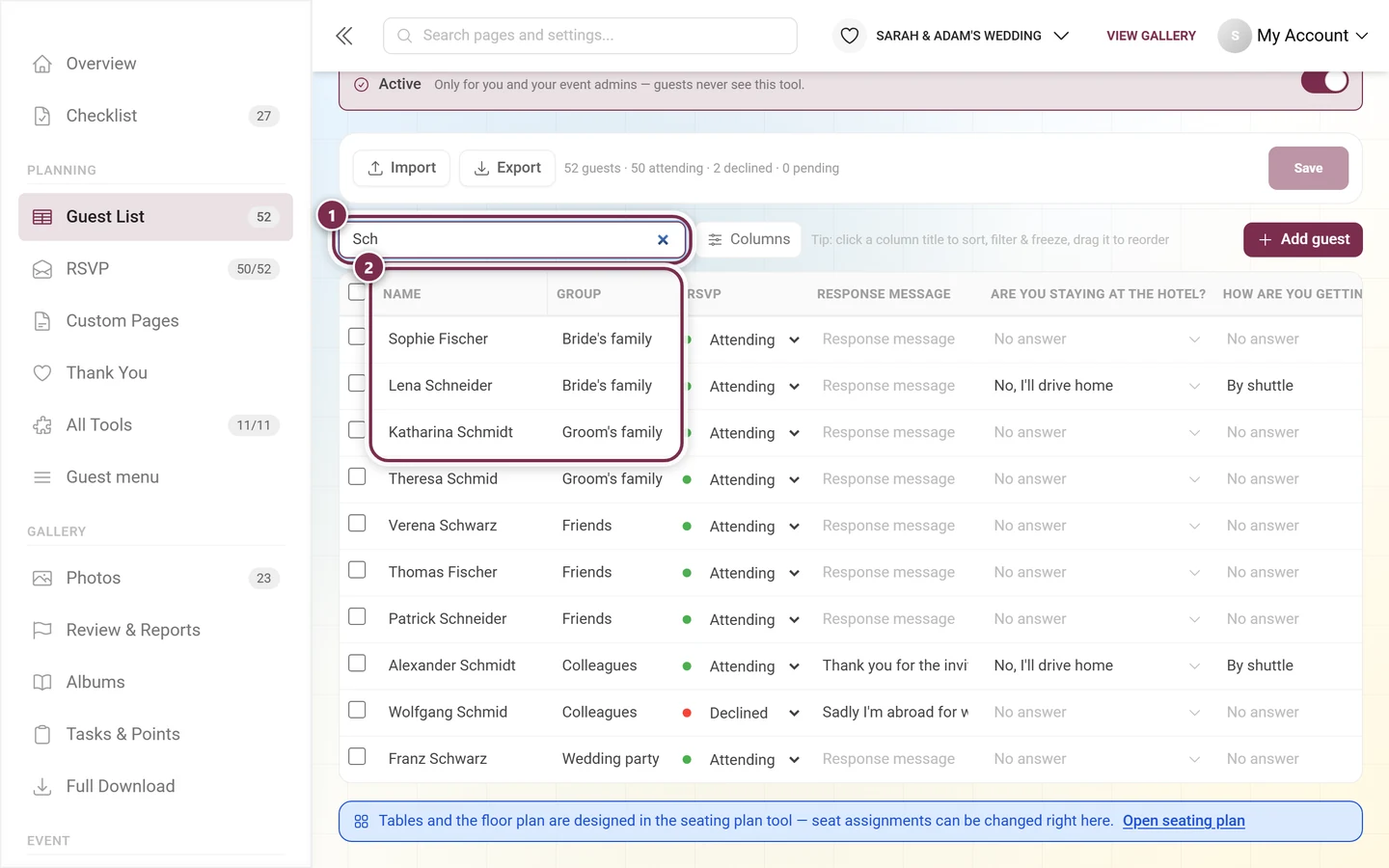Viewport: 1389px width, 868px height.
Task: Click the Overview house icon
Action: click(42, 64)
